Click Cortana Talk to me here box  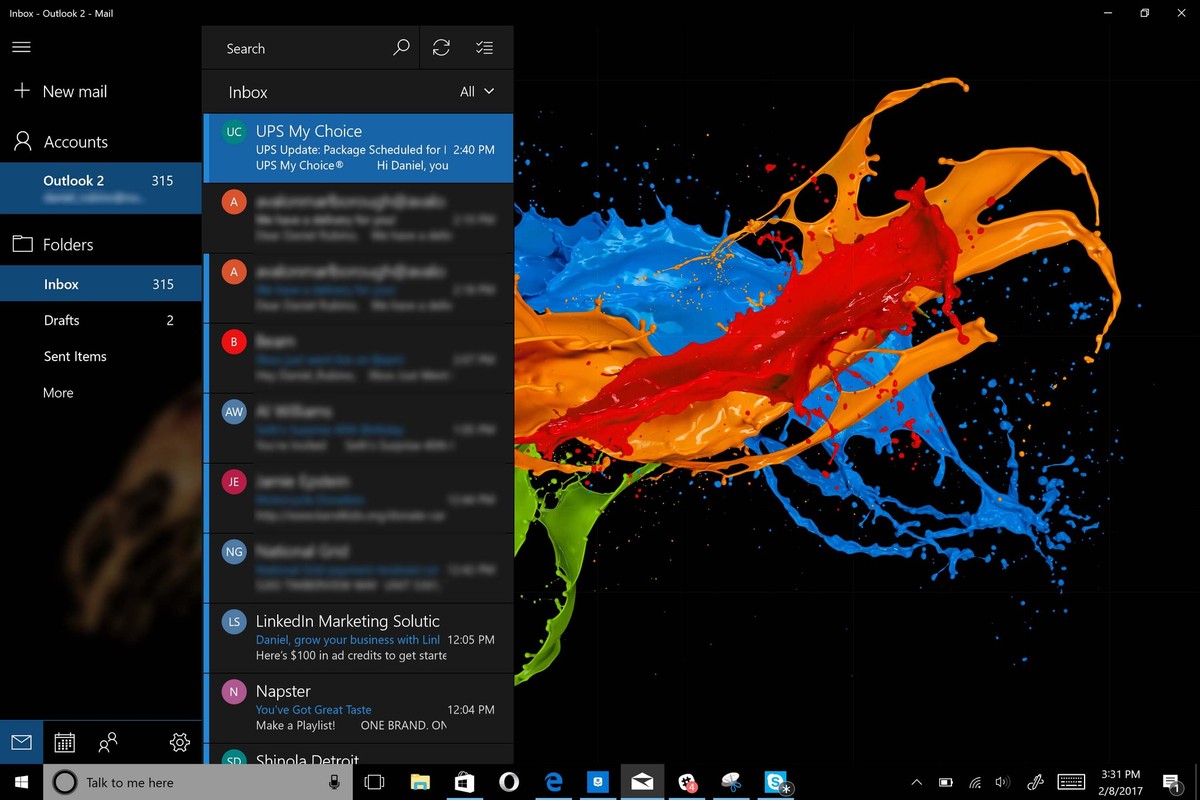pos(197,783)
